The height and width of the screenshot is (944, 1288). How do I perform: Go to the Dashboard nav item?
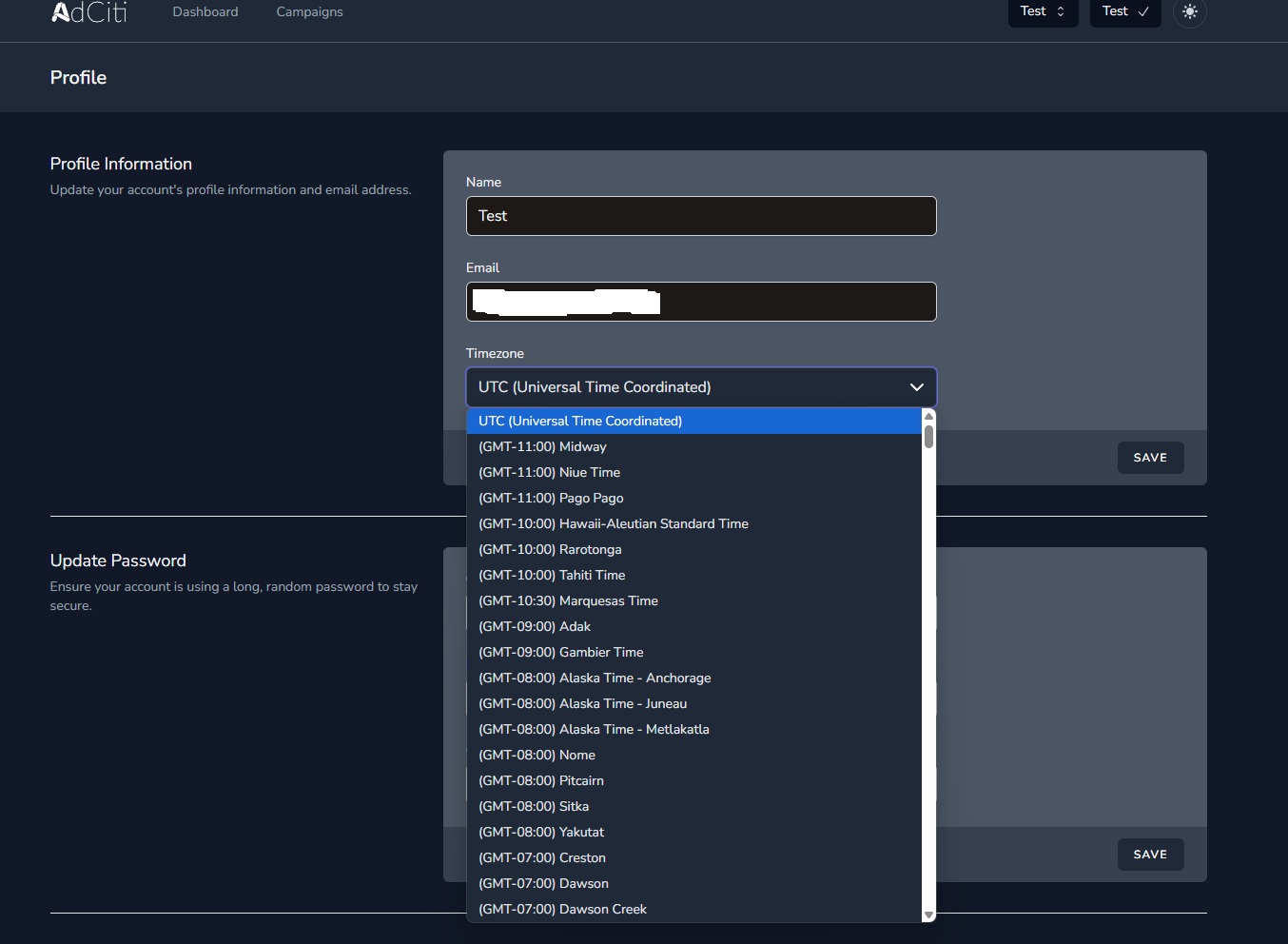(x=205, y=12)
